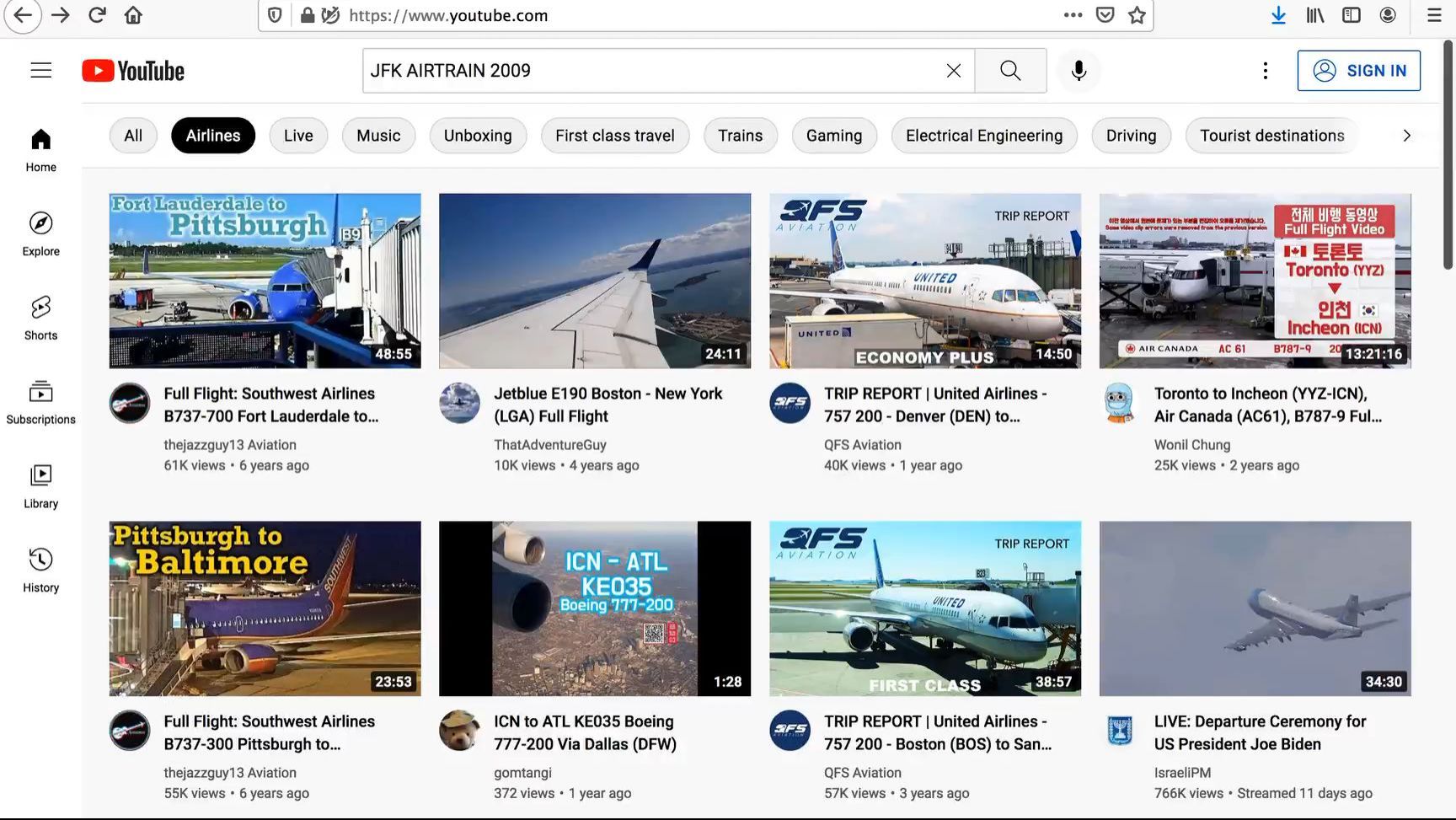Go to Subscriptions in sidebar
Viewport: 1456px width, 820px height.
pyautogui.click(x=40, y=402)
